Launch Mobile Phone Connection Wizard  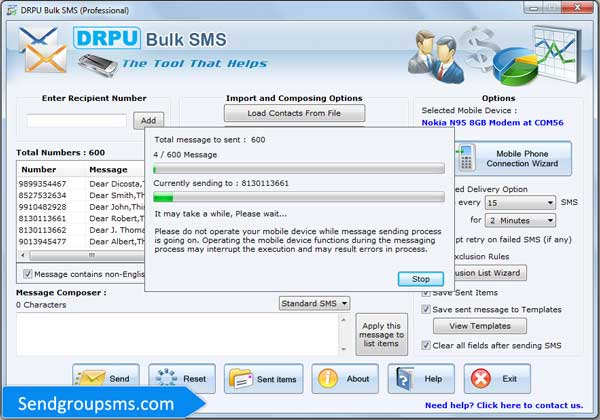click(513, 158)
